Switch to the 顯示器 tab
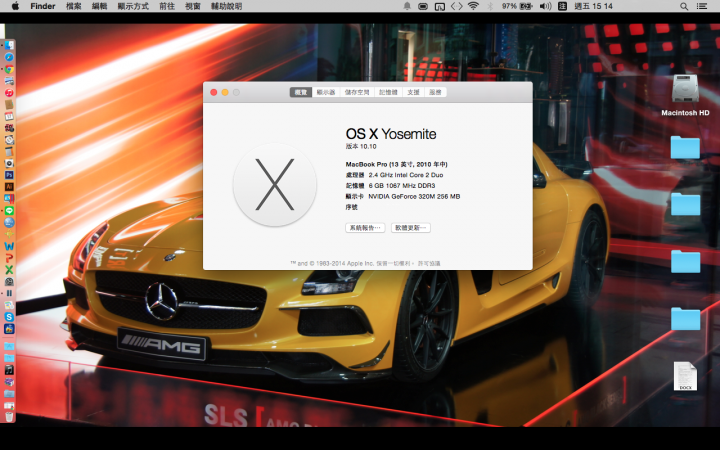Image resolution: width=720 pixels, height=450 pixels. (x=326, y=92)
